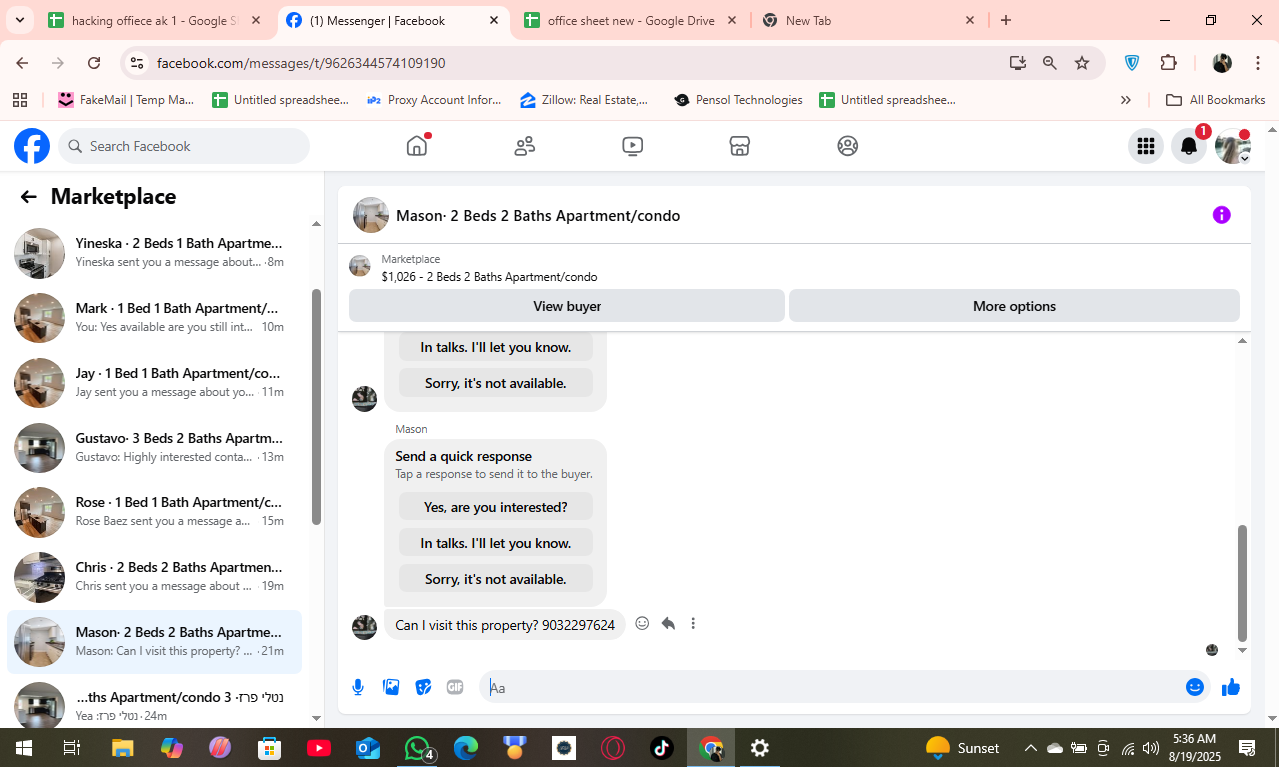This screenshot has height=767, width=1279.
Task: Click the conversation list scrollbar
Action: (x=316, y=407)
